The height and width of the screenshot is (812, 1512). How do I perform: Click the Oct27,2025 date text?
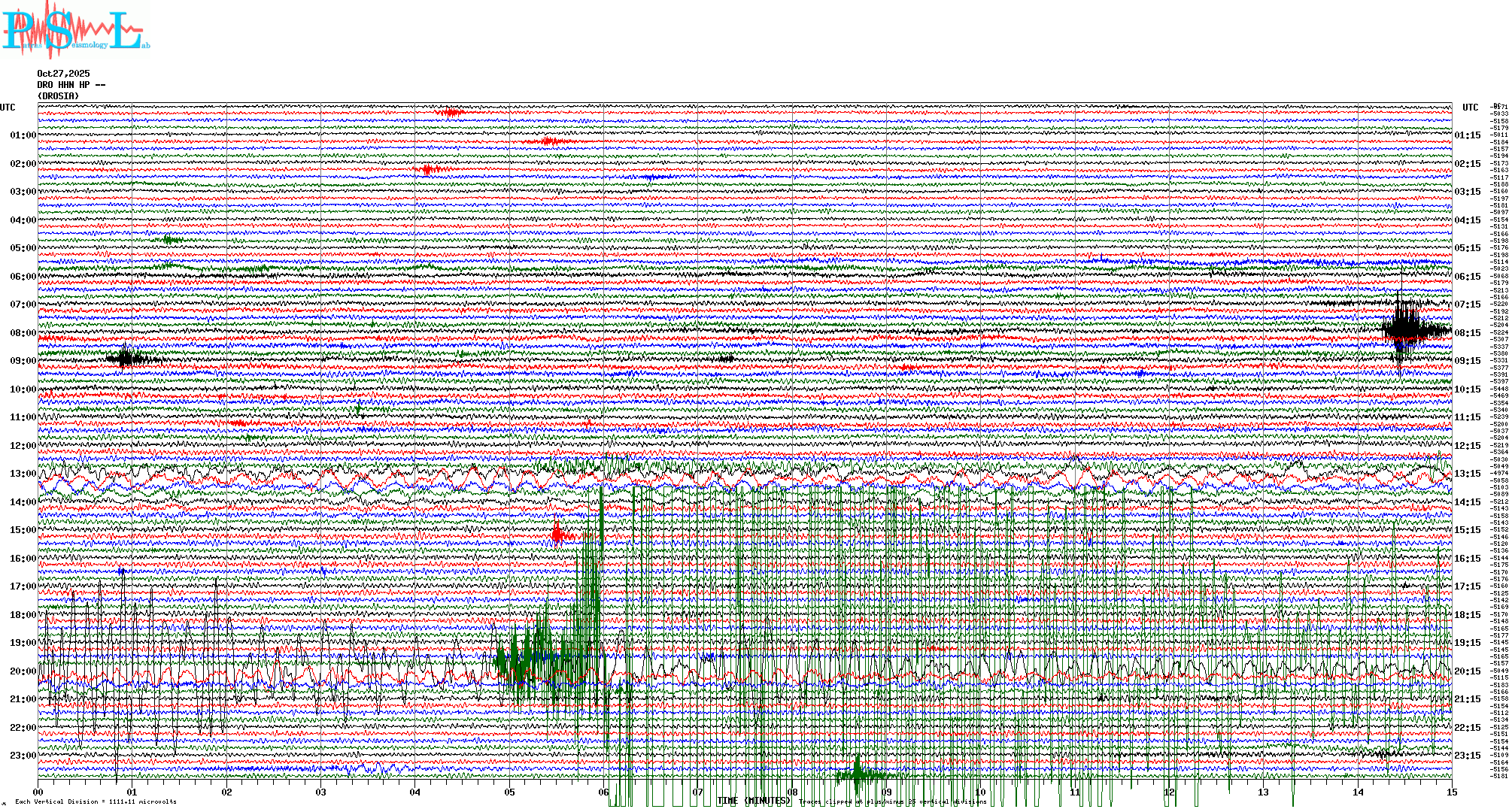coord(63,74)
